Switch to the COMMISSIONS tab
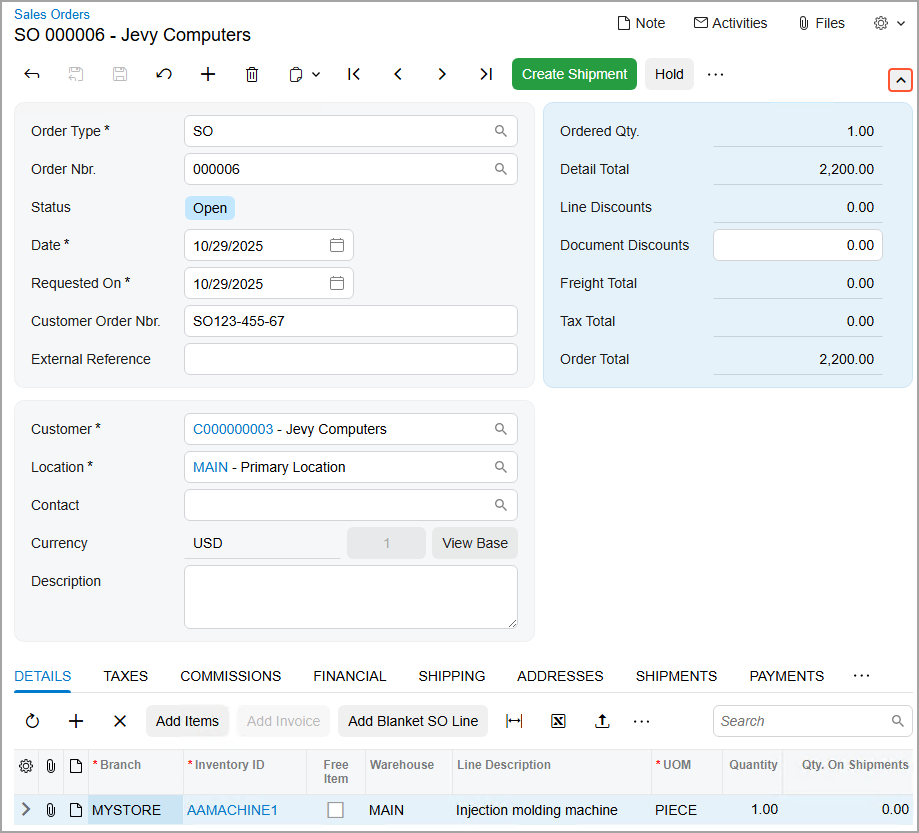The image size is (919, 833). coord(230,676)
